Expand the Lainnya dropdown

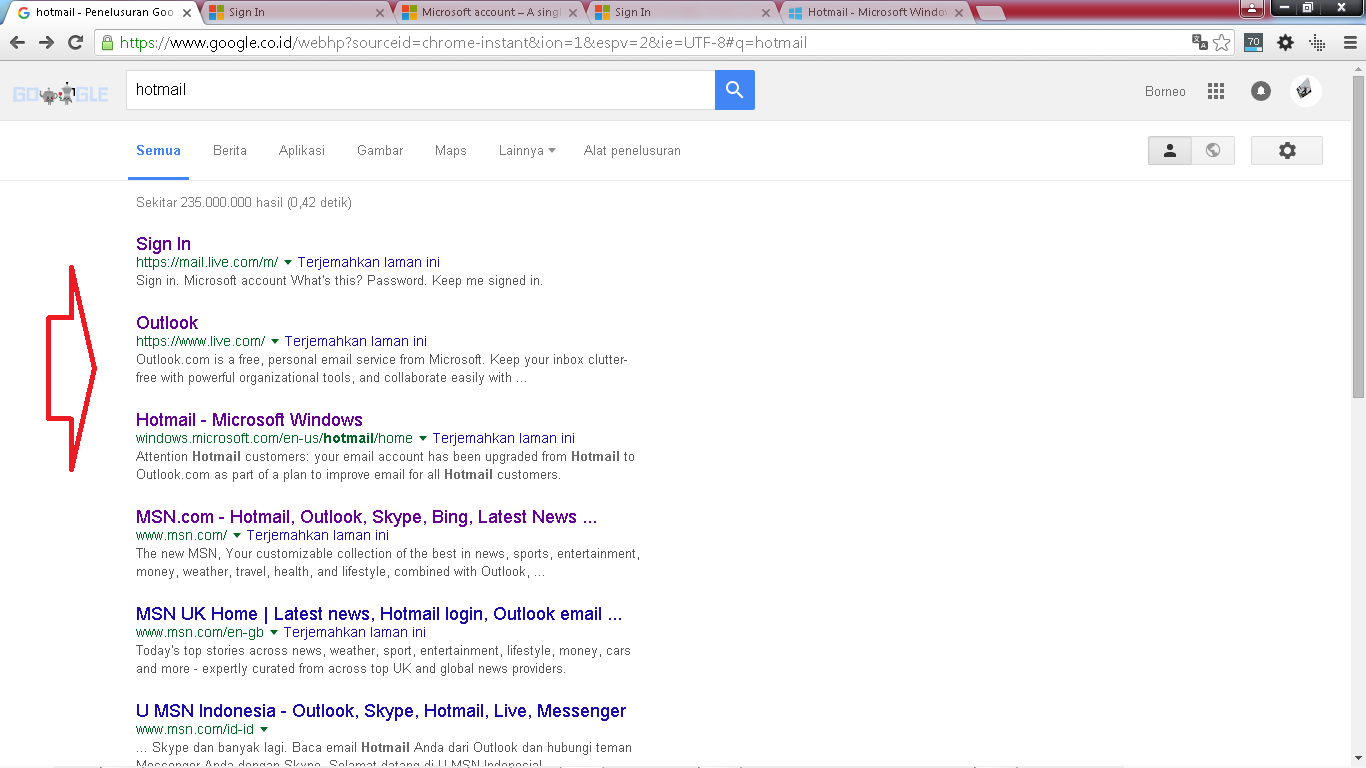527,150
